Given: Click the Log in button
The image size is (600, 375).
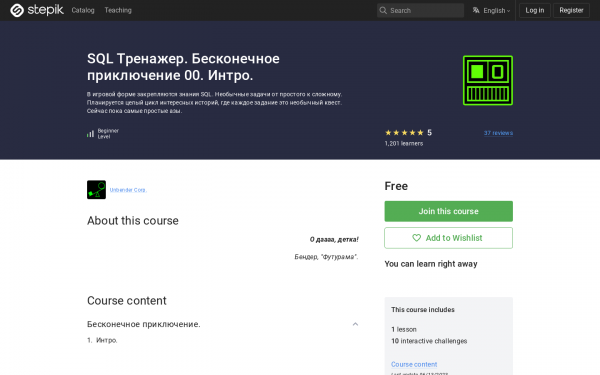Looking at the screenshot, I should 535,10.
